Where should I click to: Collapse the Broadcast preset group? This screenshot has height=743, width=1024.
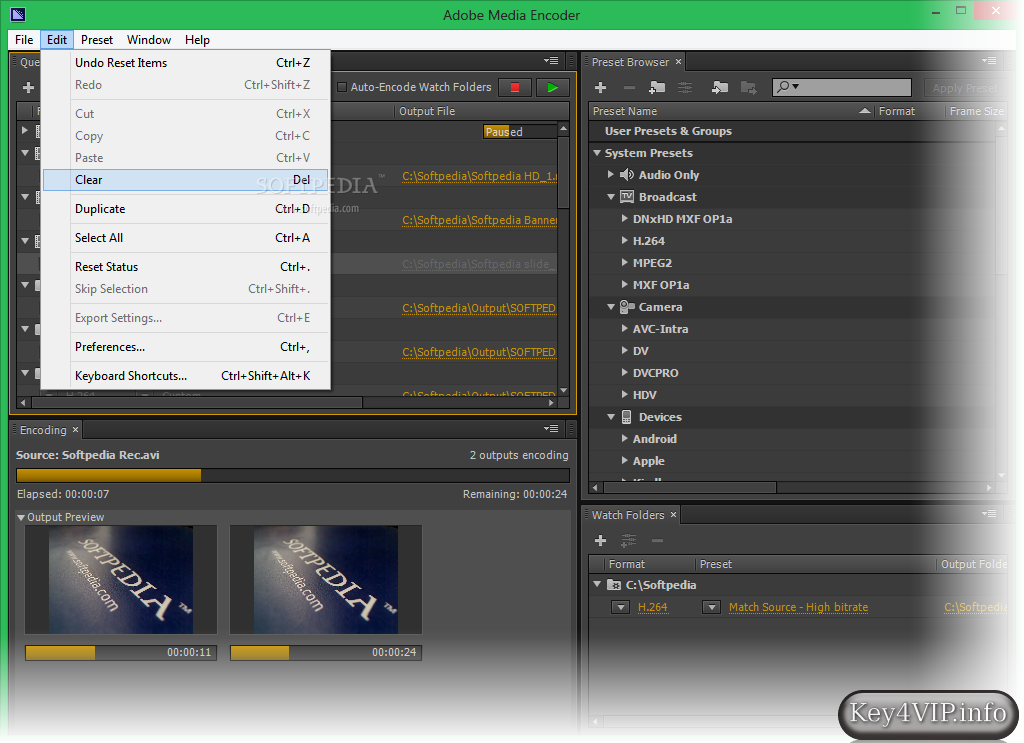(x=611, y=197)
